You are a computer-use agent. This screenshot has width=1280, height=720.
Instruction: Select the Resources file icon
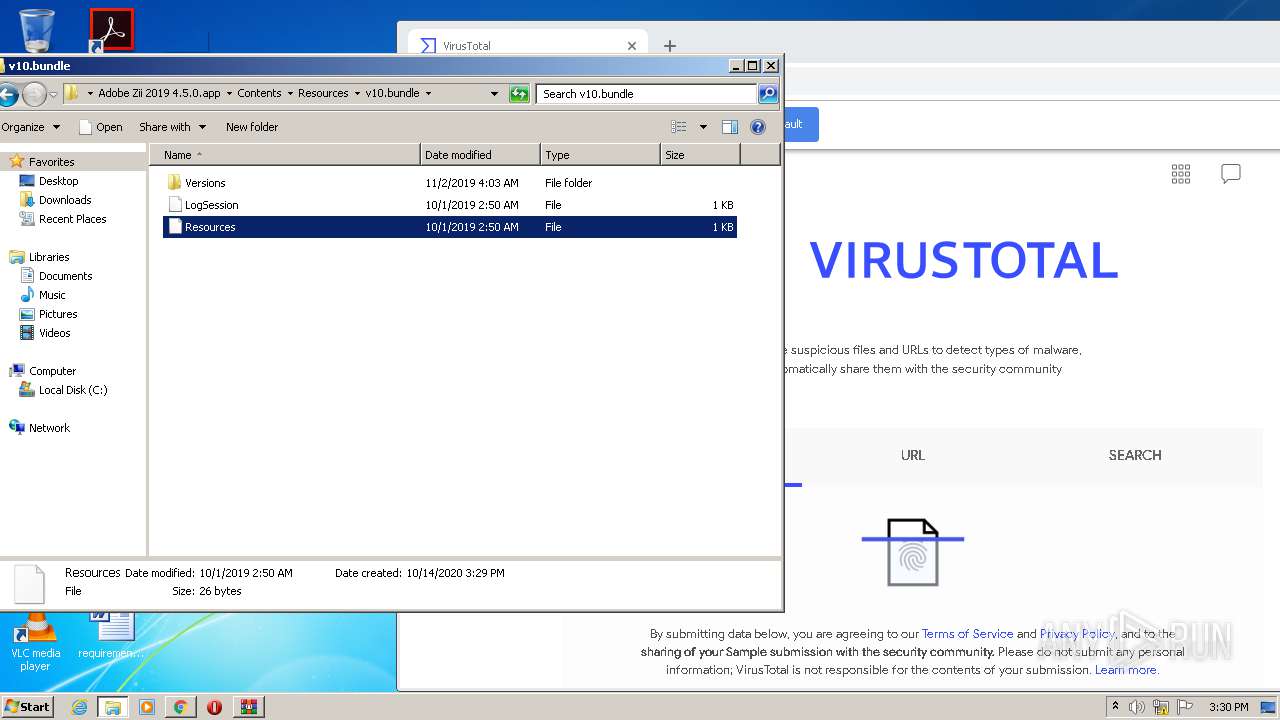175,227
